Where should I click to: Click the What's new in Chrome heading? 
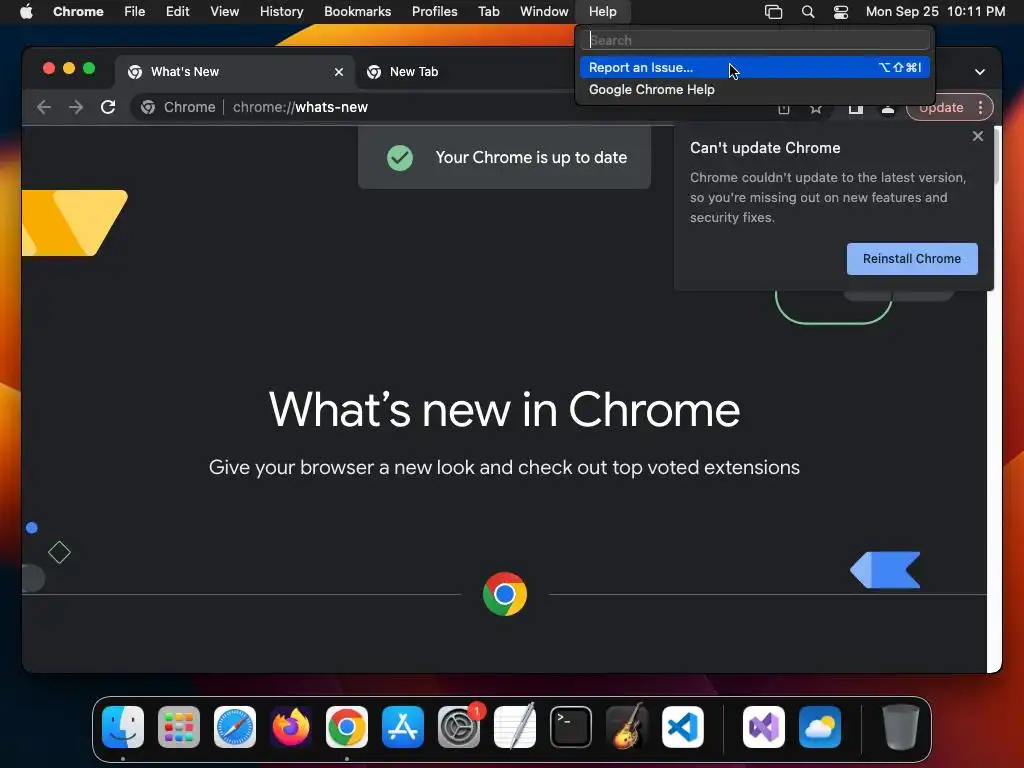(x=504, y=410)
